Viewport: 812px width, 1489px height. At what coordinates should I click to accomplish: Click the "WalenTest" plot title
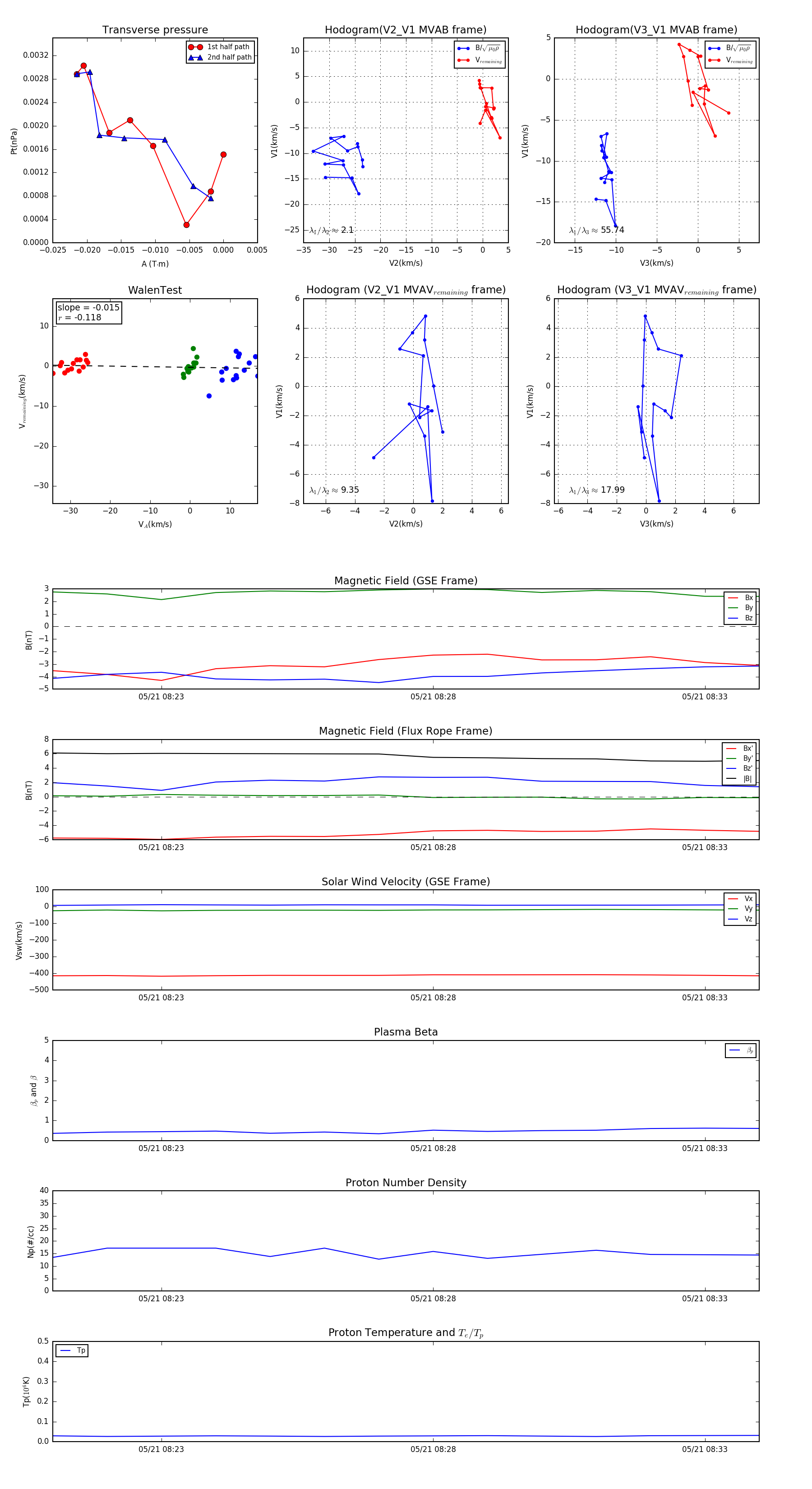pyautogui.click(x=155, y=290)
